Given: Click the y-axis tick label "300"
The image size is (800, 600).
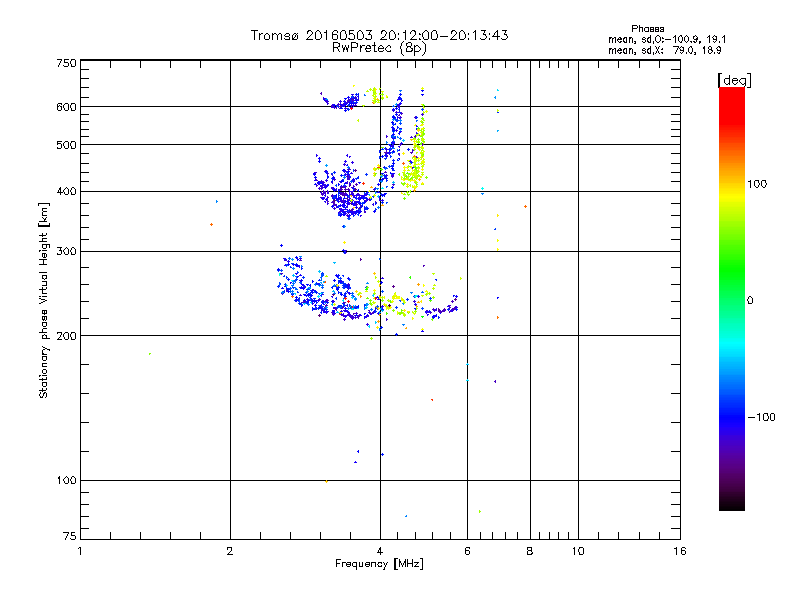Looking at the screenshot, I should (x=66, y=252).
